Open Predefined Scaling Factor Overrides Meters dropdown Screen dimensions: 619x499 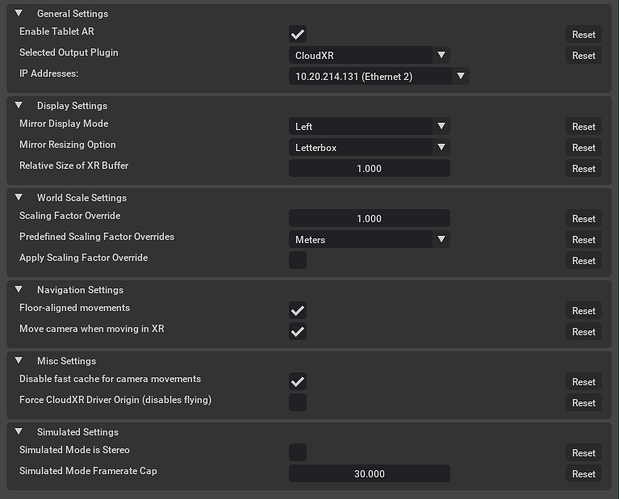pyautogui.click(x=369, y=239)
